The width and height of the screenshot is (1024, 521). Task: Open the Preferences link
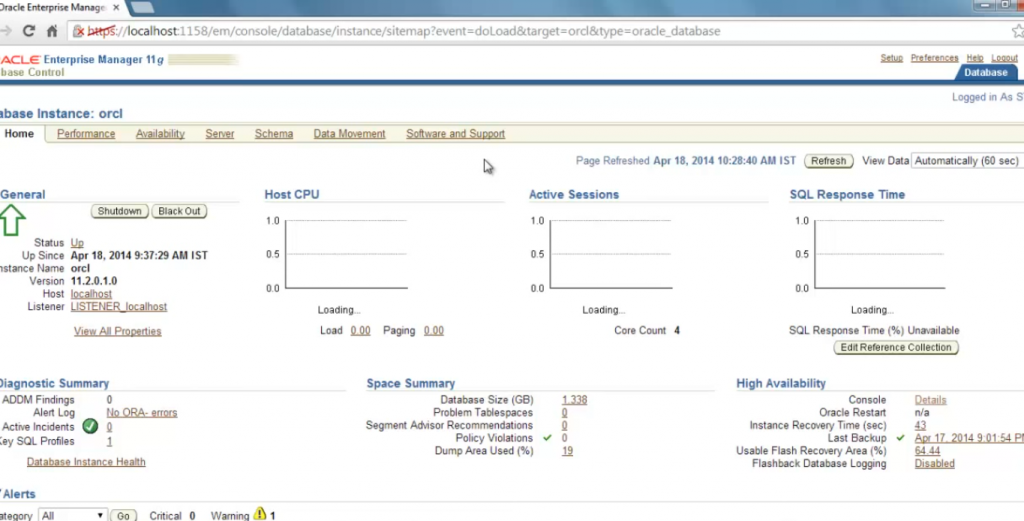tap(935, 58)
